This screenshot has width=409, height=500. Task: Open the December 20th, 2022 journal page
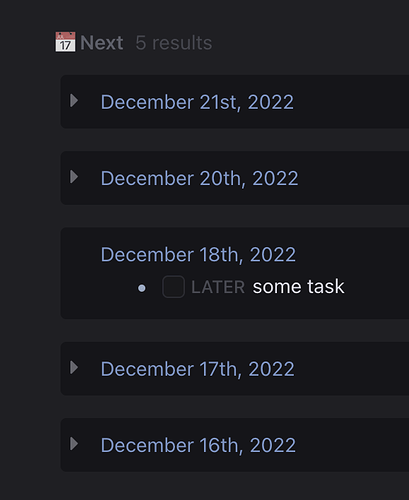199,178
